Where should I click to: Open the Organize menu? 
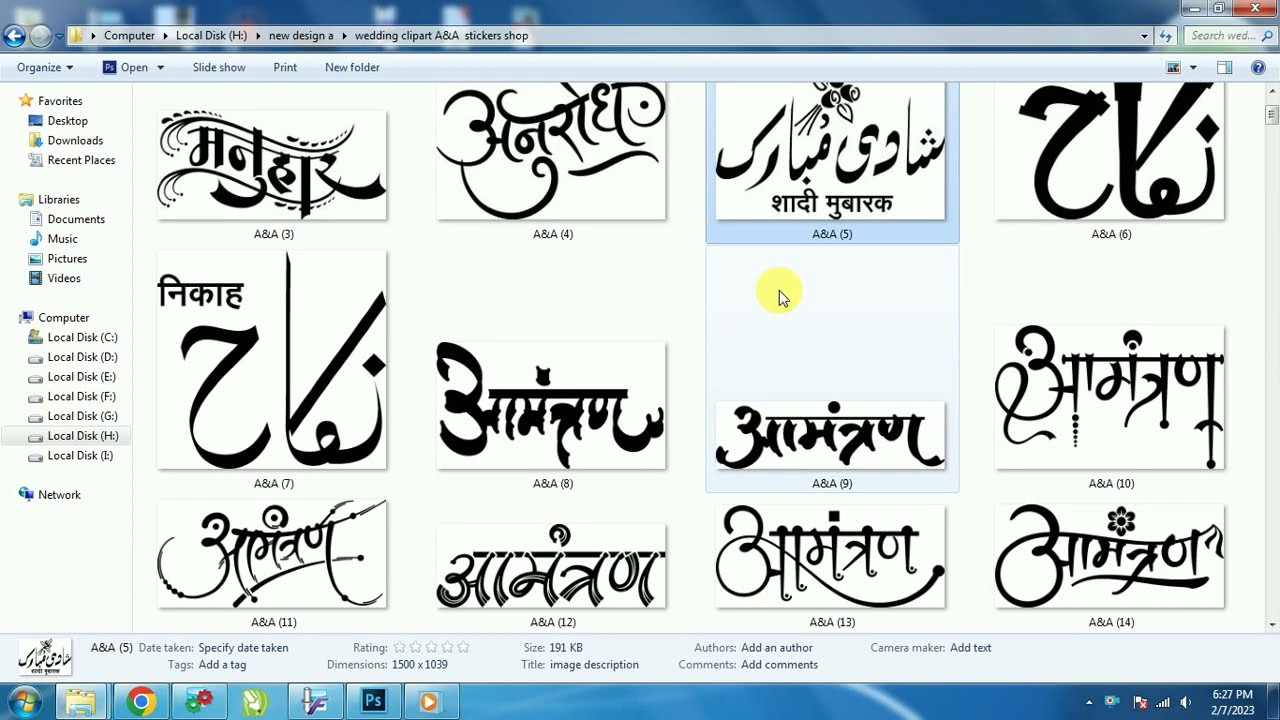(45, 68)
